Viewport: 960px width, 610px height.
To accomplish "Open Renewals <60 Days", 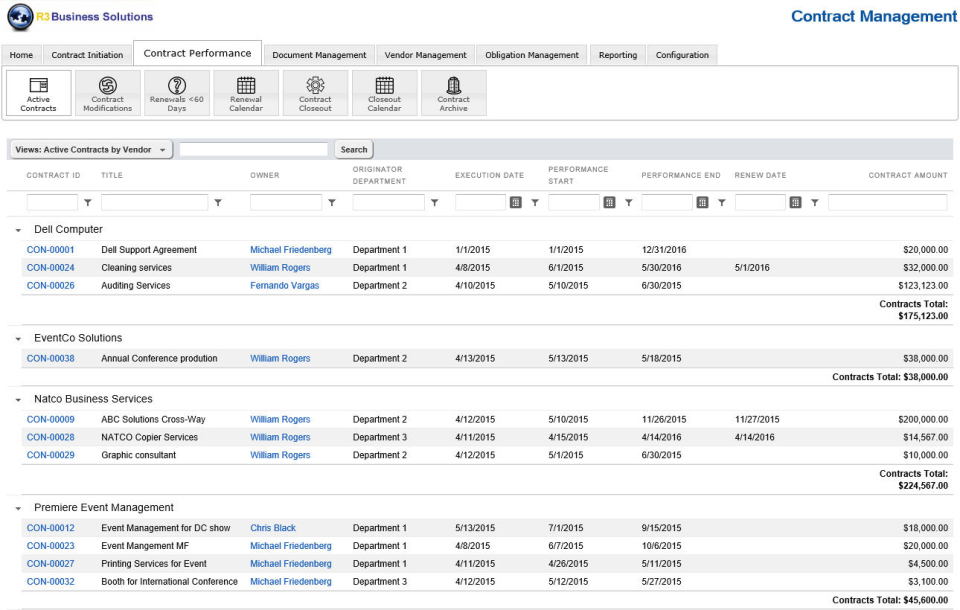I will click(177, 93).
